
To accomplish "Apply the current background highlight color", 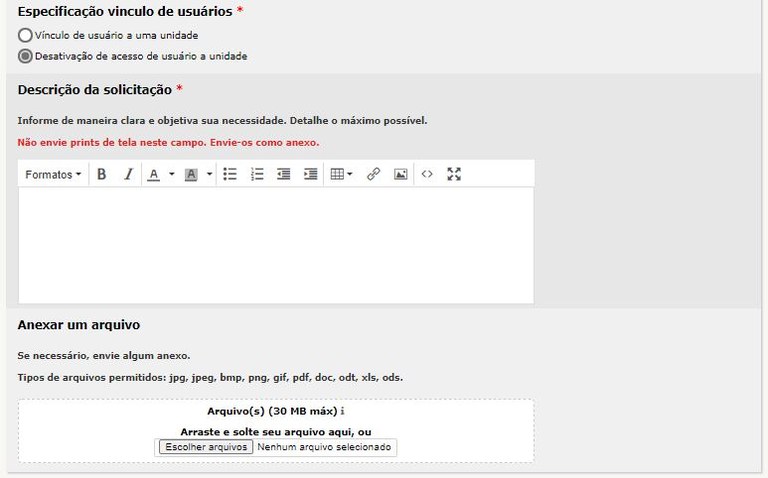I will (x=192, y=174).
